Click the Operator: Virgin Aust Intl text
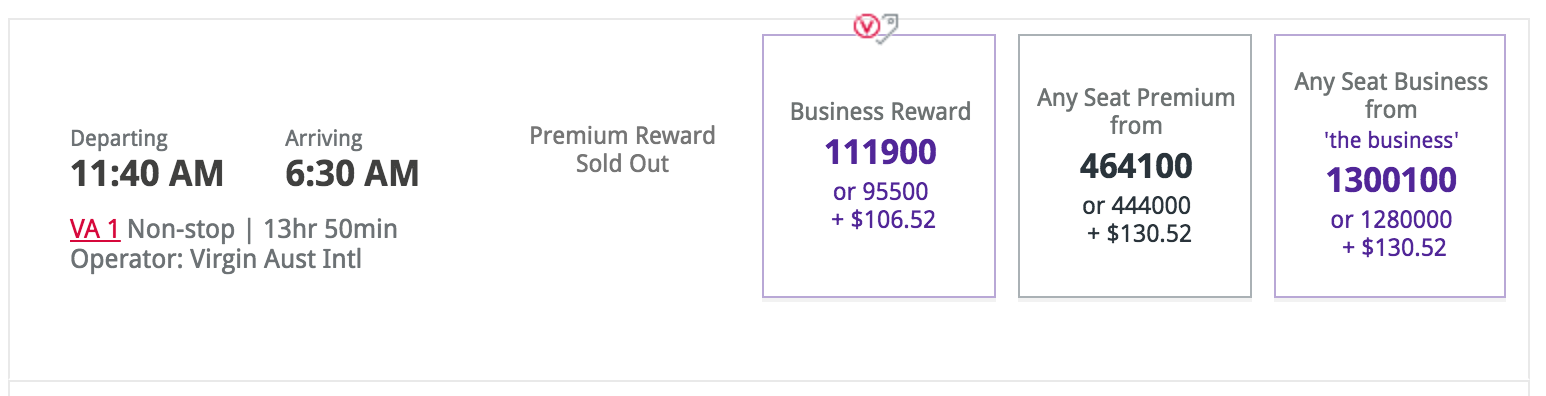This screenshot has width=1546, height=396. pos(216,259)
